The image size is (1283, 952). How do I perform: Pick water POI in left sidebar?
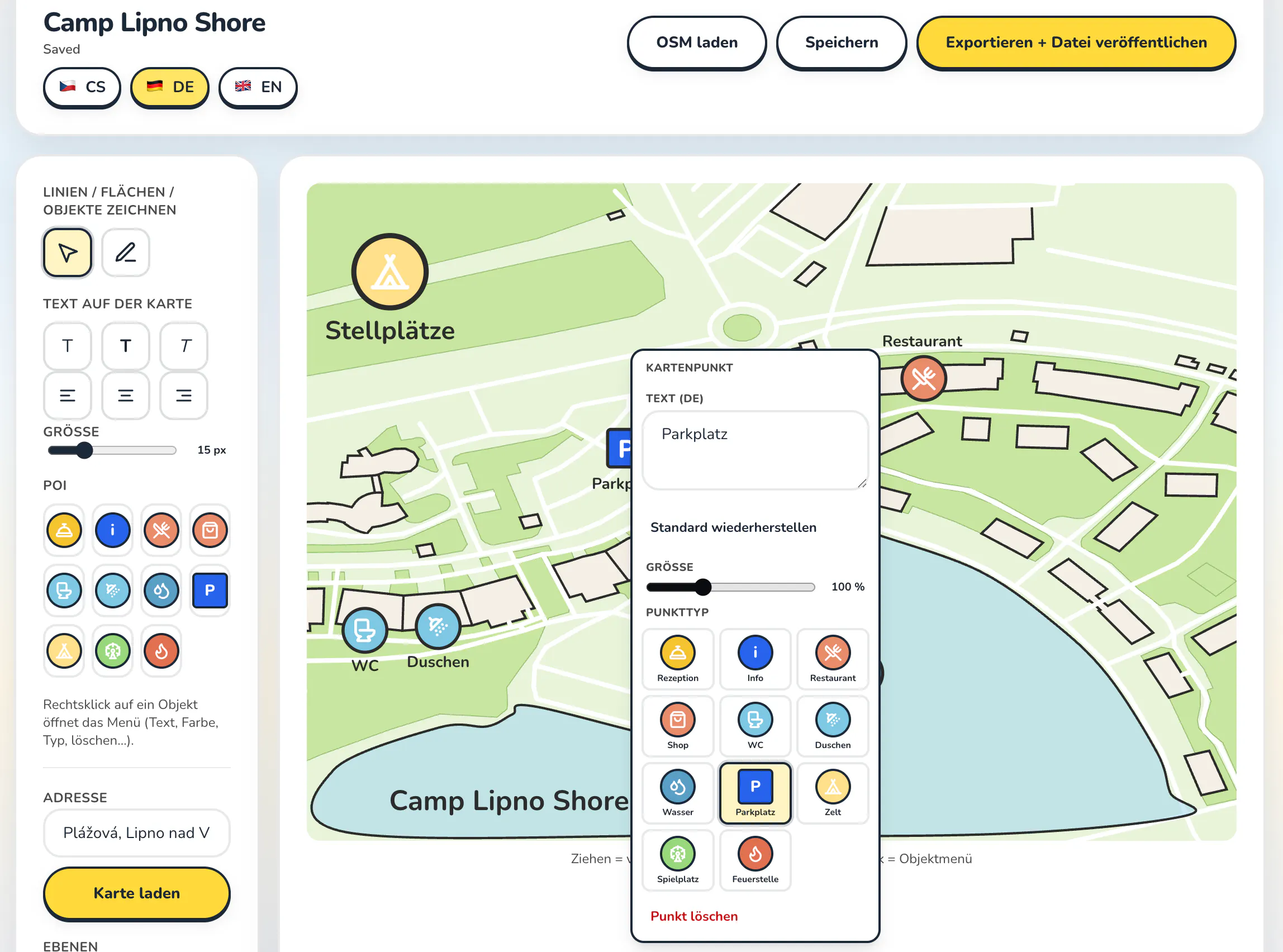[161, 590]
